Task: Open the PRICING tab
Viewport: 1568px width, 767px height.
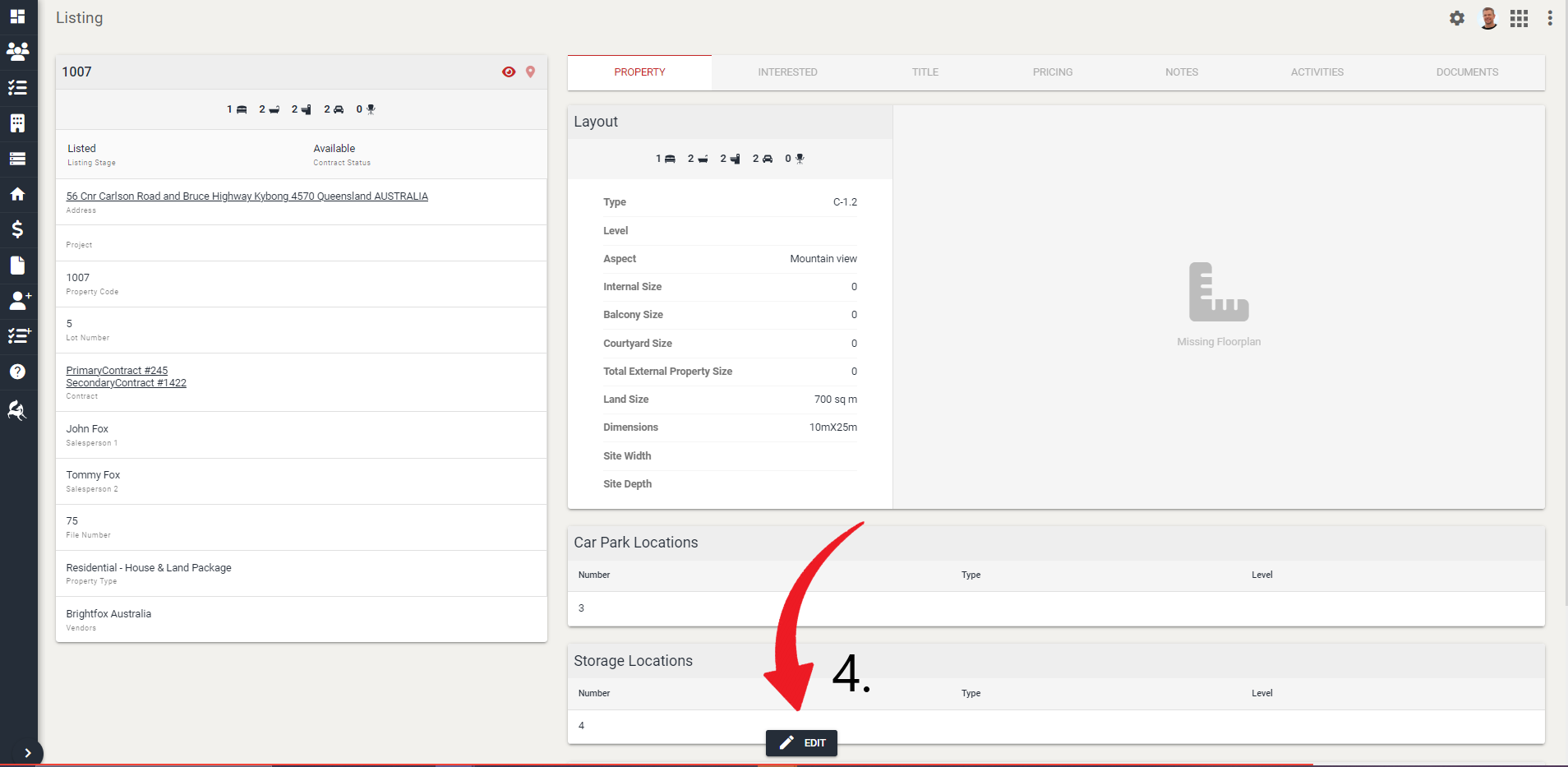Action: click(1052, 72)
